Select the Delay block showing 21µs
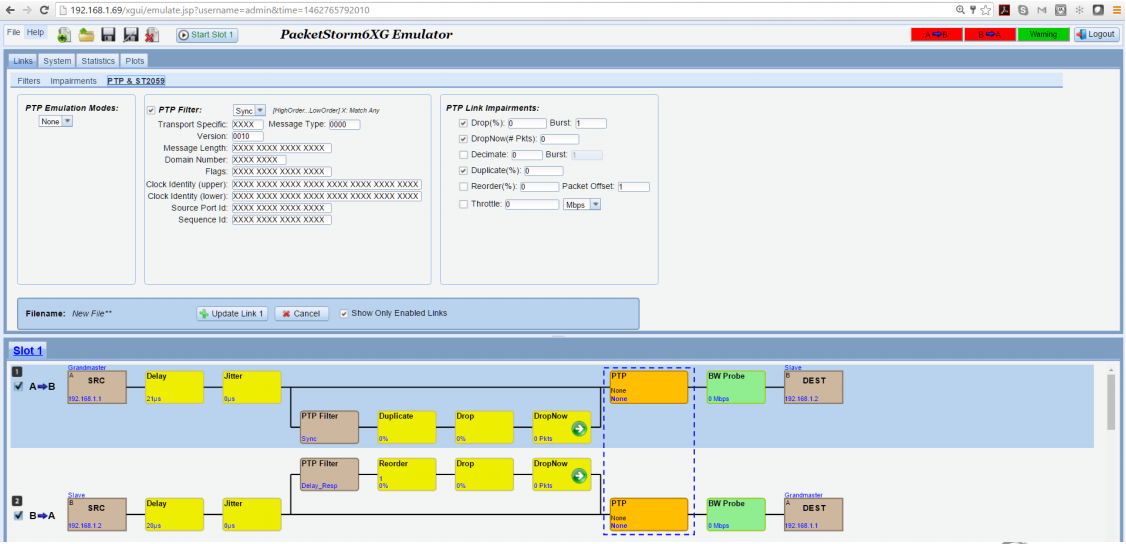Viewport: 1126px width, 544px height. (175, 387)
